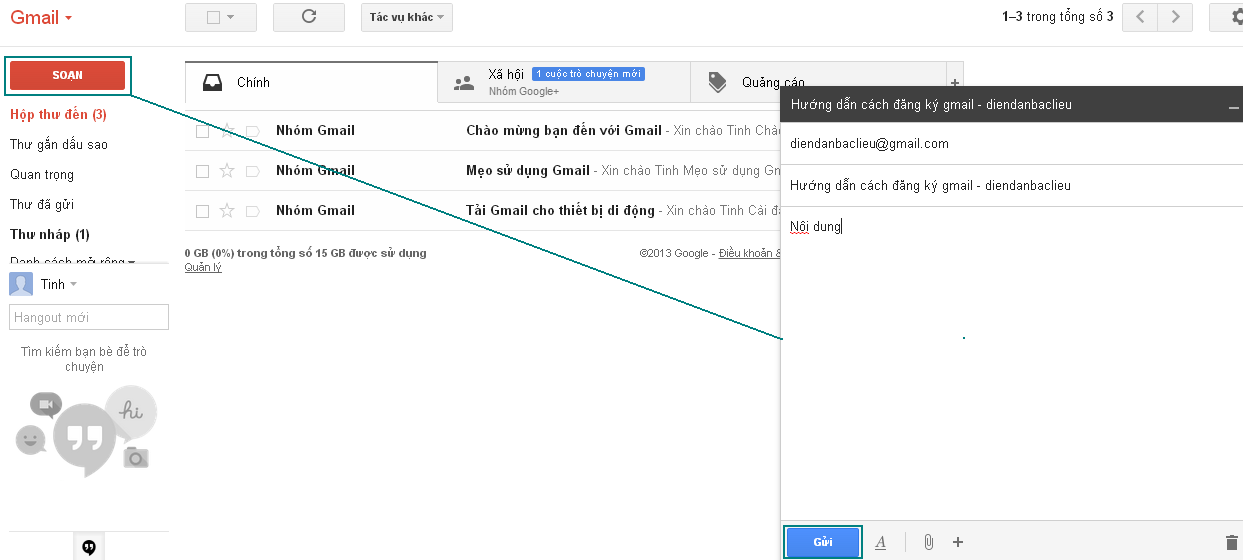
Task: Click the subject field in compose window
Action: pyautogui.click(x=1011, y=185)
